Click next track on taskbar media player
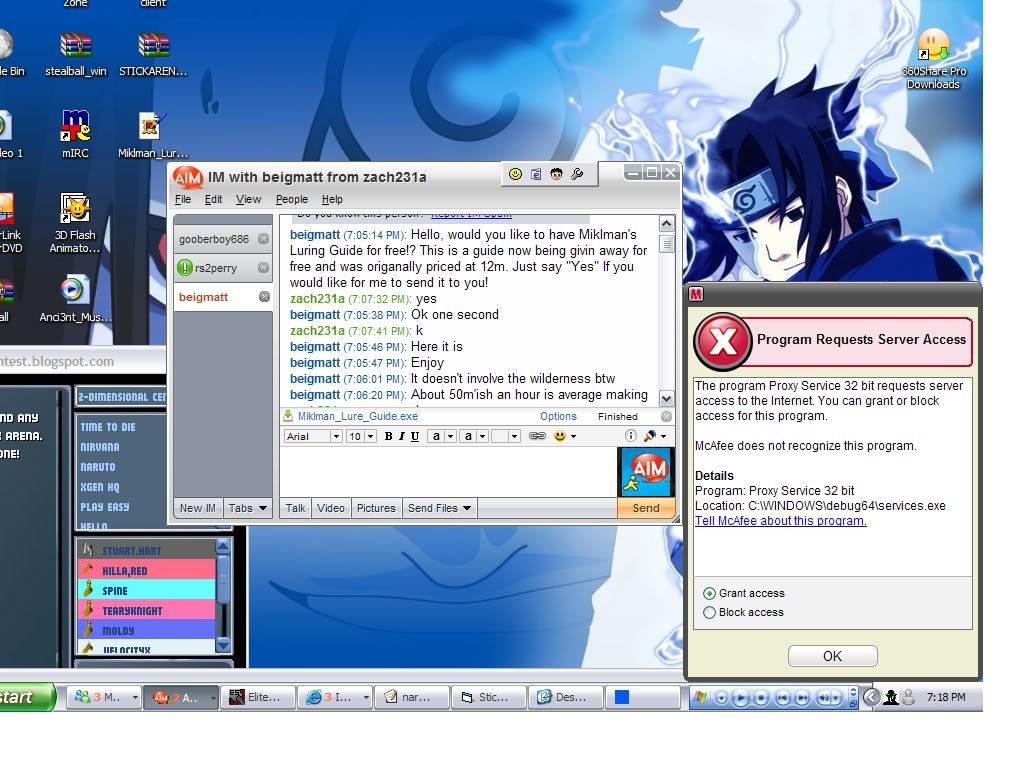This screenshot has width=1024, height=768. [x=803, y=698]
